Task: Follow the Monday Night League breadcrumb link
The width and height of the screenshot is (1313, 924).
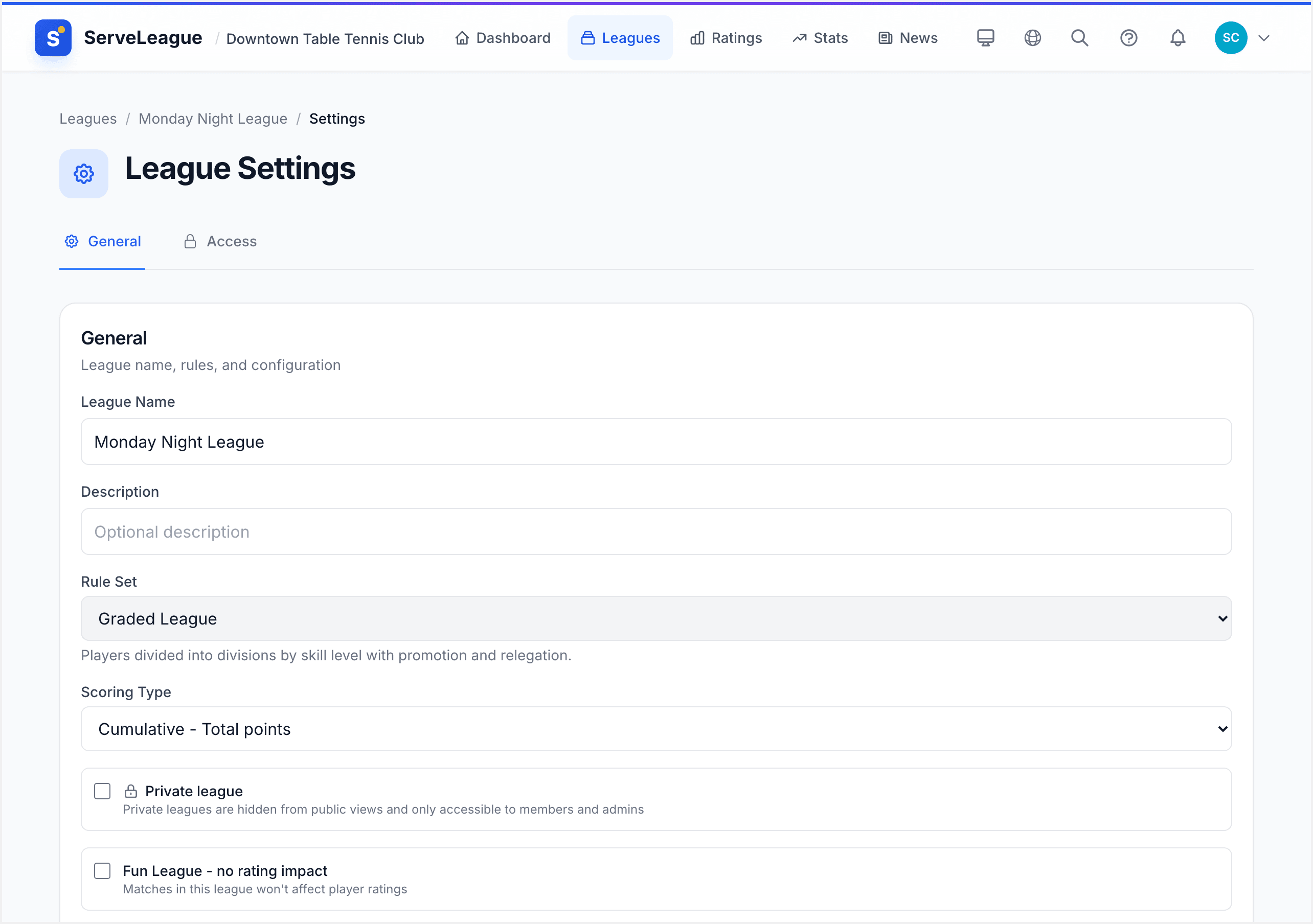Action: click(213, 119)
